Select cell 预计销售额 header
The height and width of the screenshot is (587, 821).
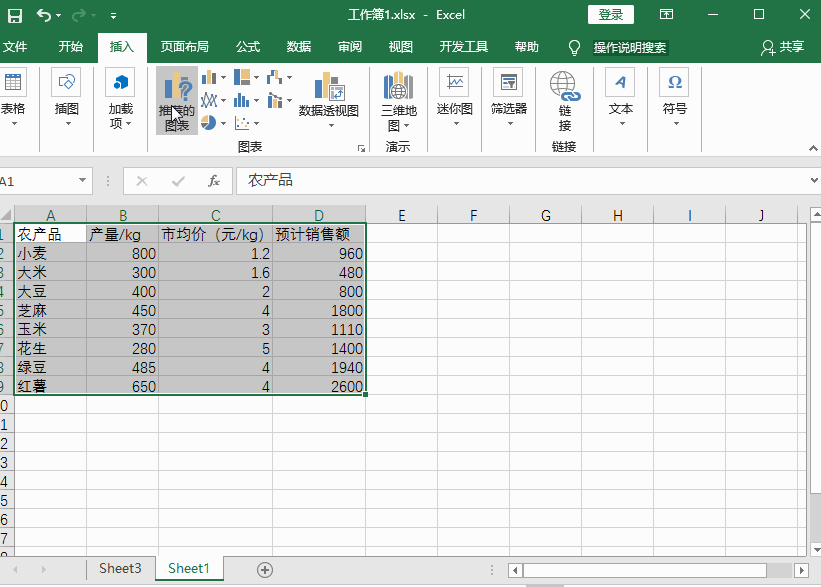coord(319,234)
